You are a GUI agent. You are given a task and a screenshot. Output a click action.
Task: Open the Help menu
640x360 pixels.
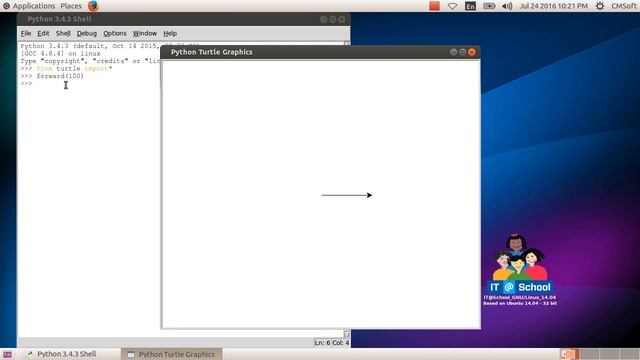(170, 33)
